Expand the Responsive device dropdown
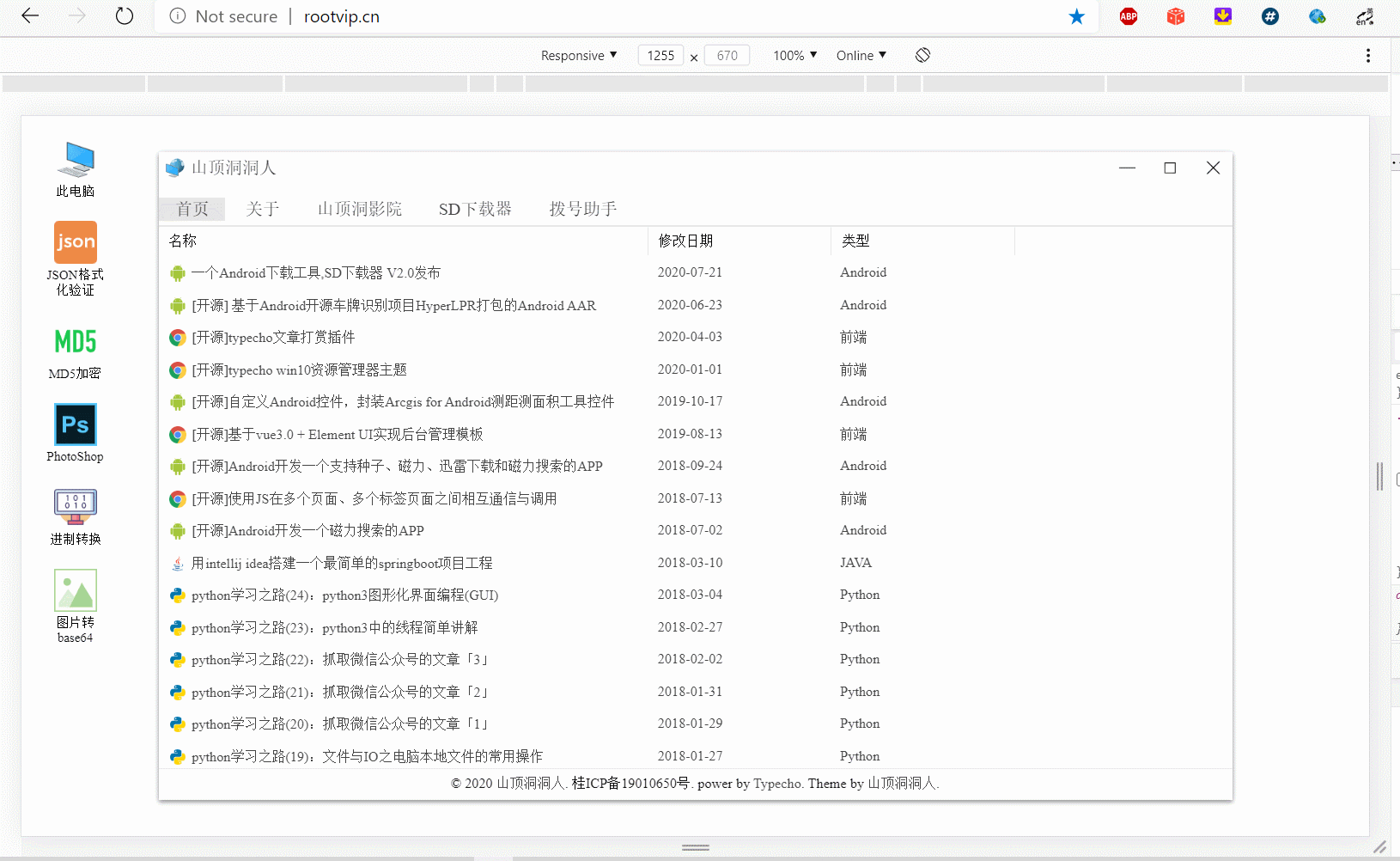 578,55
